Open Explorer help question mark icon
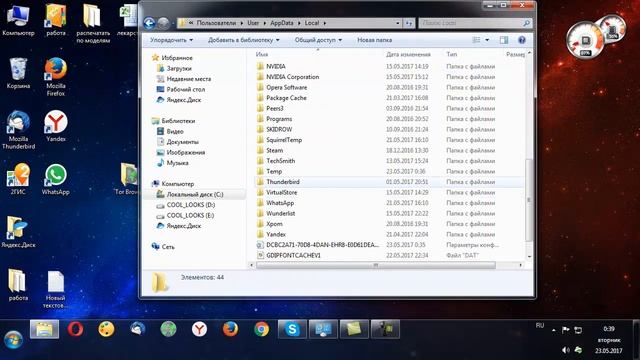640x360 pixels. [x=522, y=40]
